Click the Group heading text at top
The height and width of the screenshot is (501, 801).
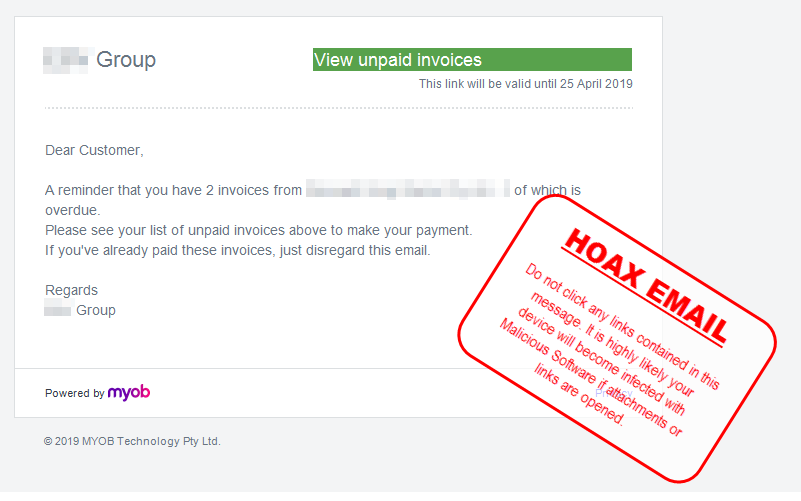coord(126,60)
